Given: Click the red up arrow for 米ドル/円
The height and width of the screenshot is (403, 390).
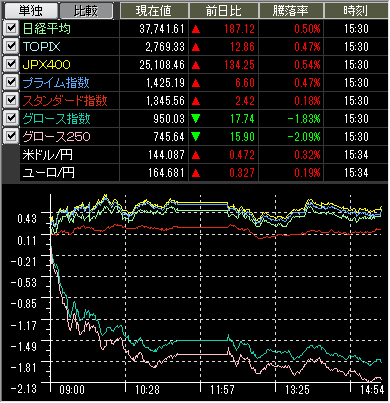Looking at the screenshot, I should coord(196,155).
